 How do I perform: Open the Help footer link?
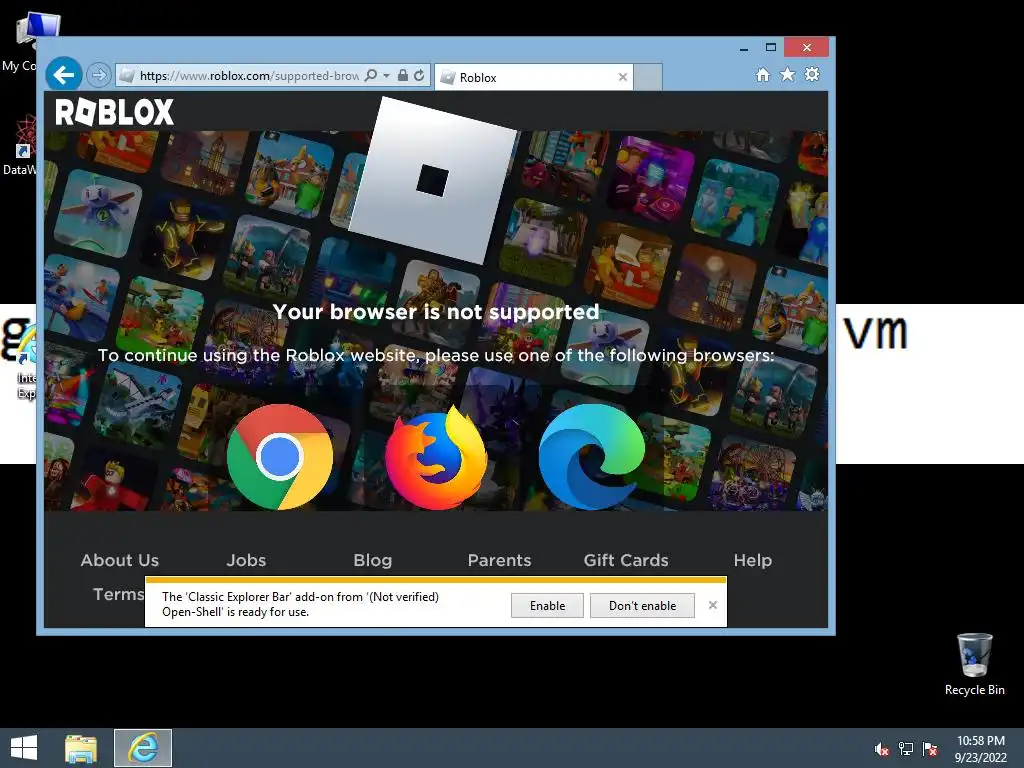tap(752, 560)
